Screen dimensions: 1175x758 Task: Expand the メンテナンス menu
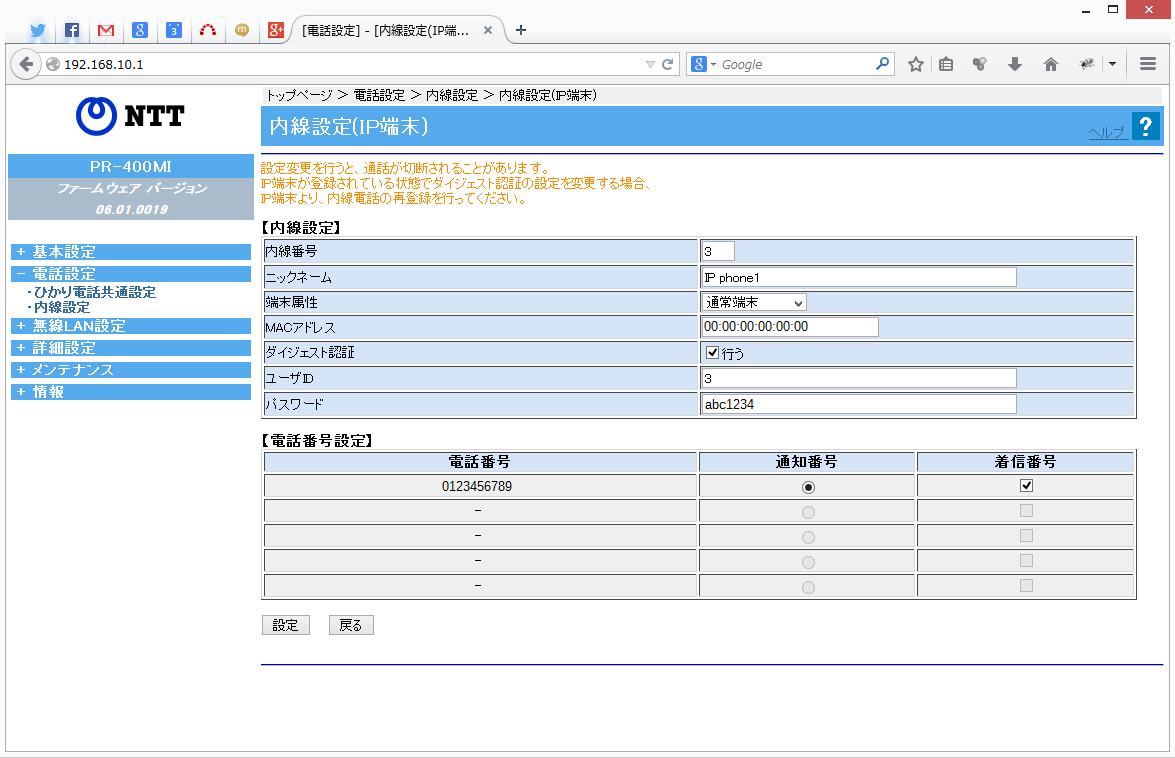coord(131,369)
